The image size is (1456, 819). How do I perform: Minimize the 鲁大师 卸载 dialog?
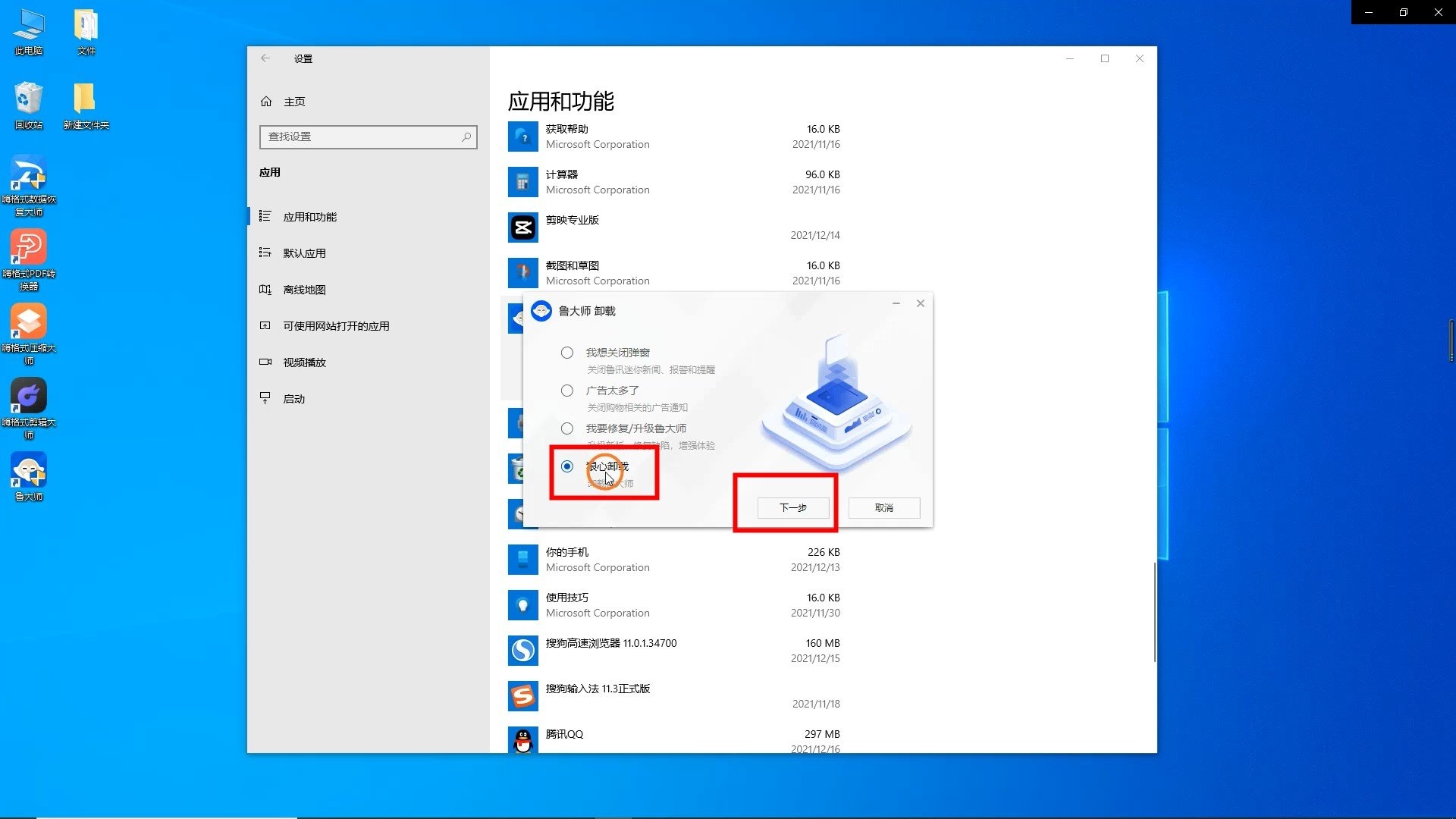coord(896,303)
